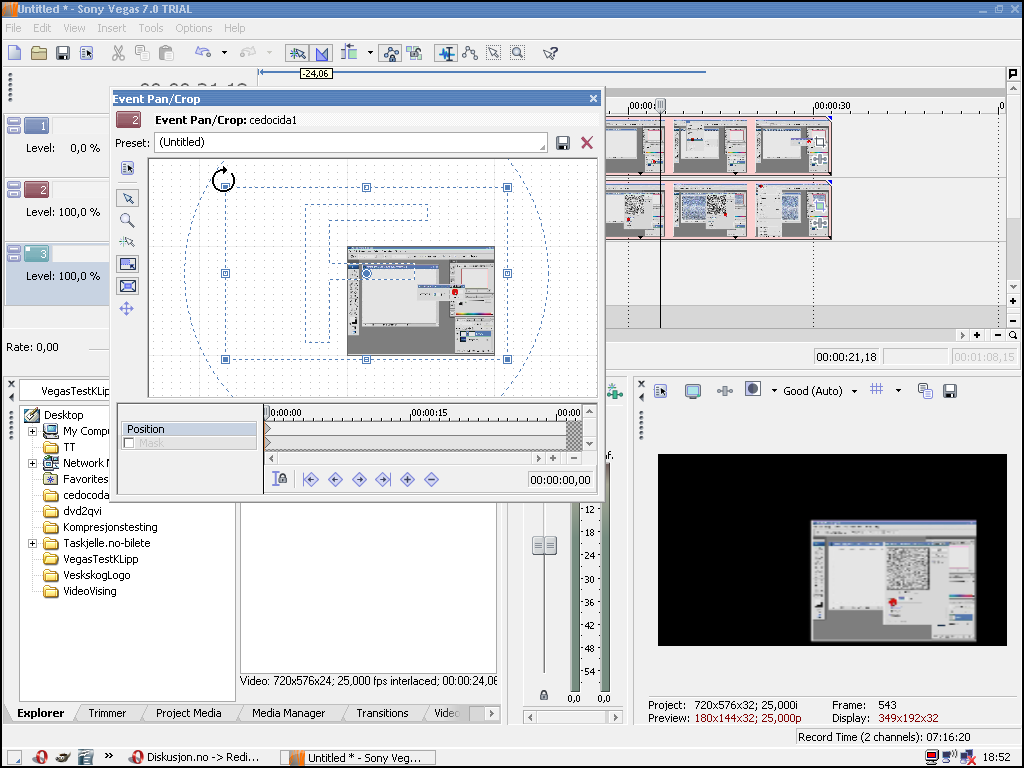Expand the Network tree node
Viewport: 1024px width, 768px height.
[x=33, y=463]
